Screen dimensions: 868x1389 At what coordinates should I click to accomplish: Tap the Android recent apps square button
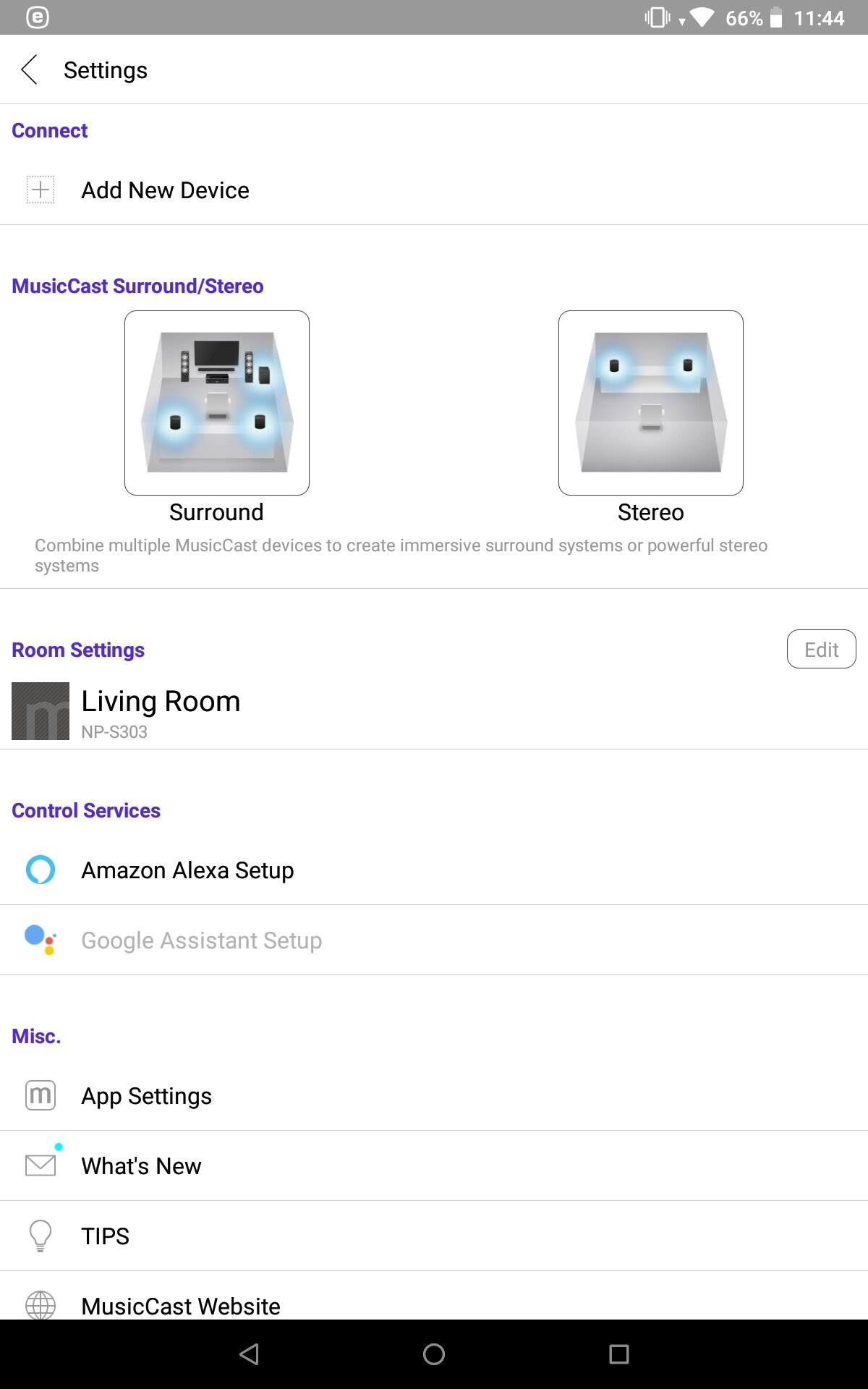click(x=619, y=1354)
